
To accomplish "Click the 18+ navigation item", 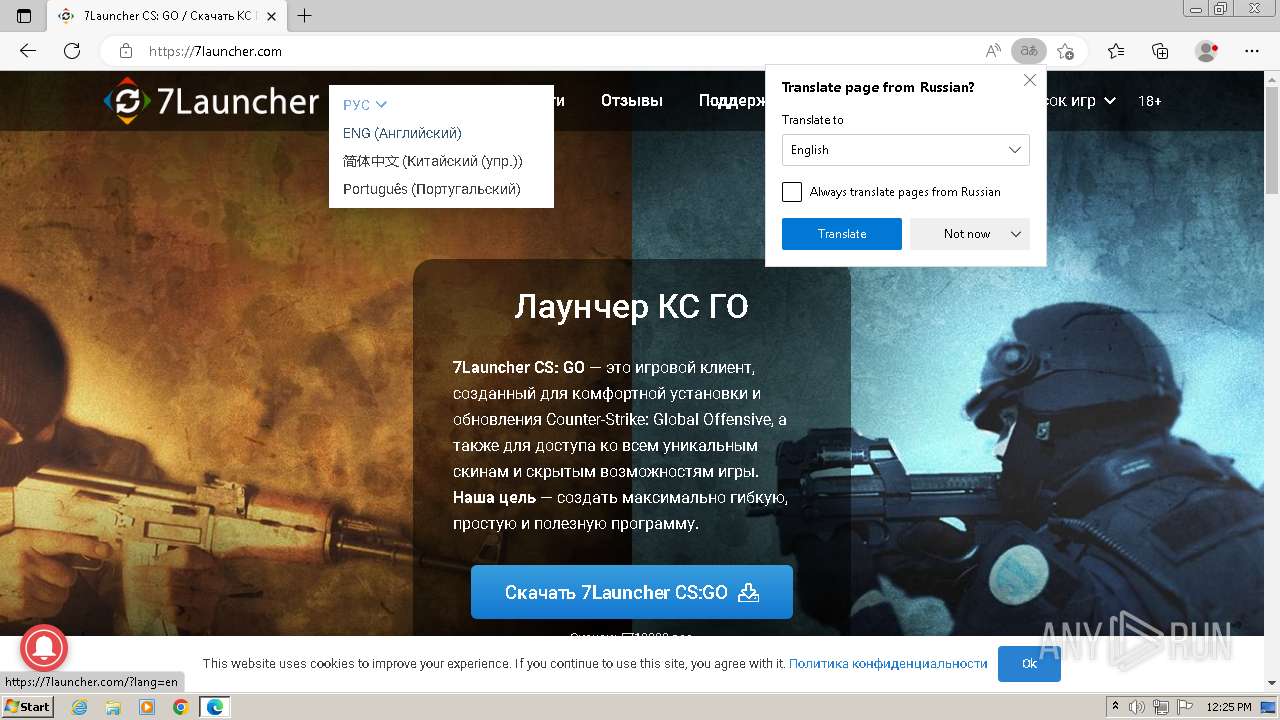I will pyautogui.click(x=1150, y=101).
